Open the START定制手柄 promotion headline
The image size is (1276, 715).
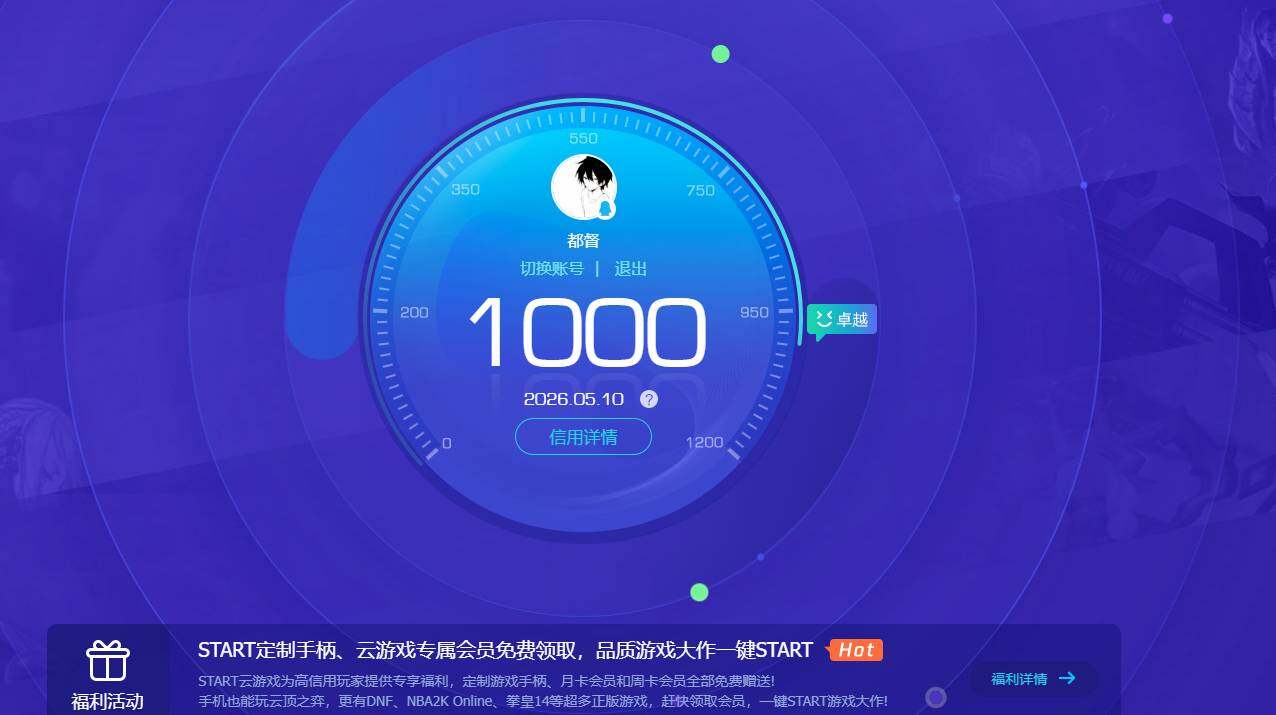pos(505,650)
